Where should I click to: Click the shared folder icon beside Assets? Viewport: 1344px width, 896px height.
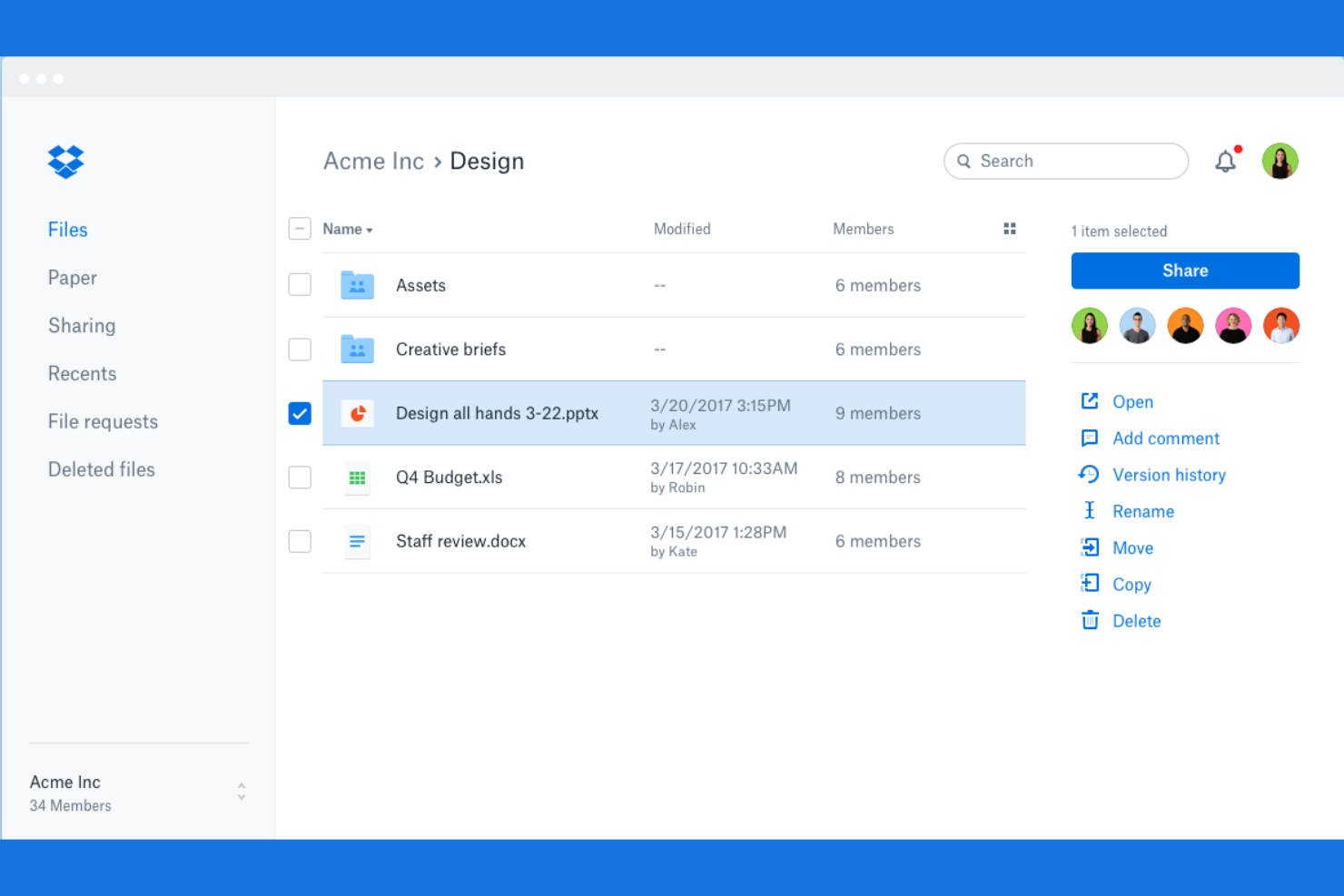coord(357,284)
